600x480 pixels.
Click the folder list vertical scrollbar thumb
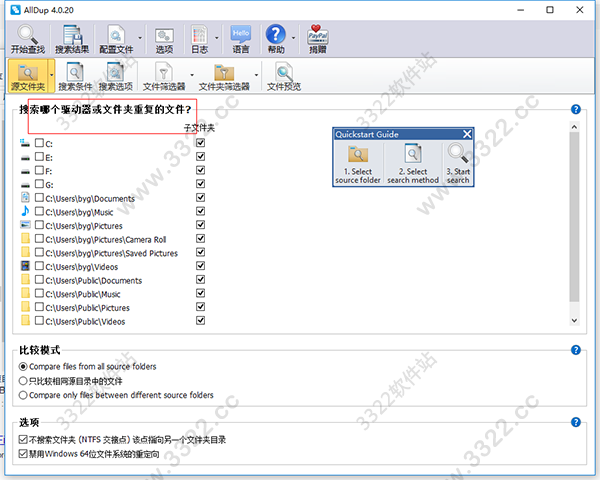pyautogui.click(x=574, y=217)
